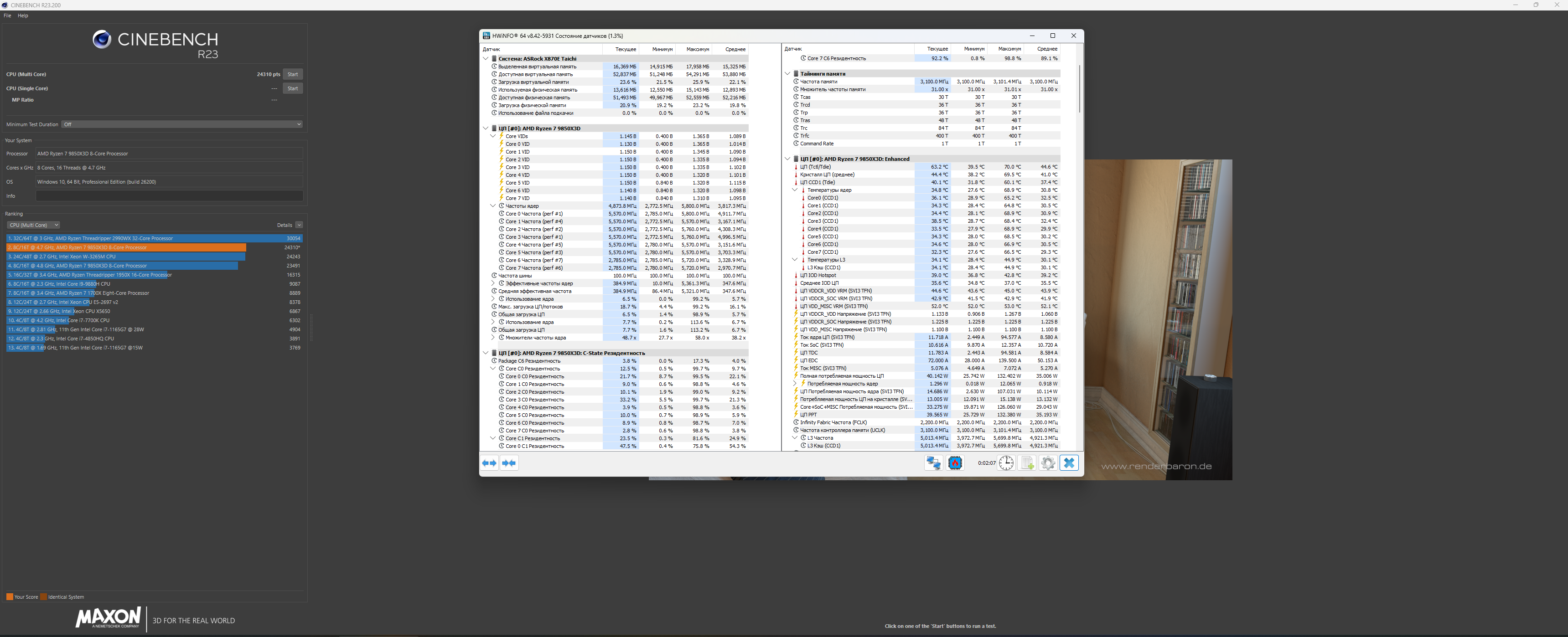Close sensors with the blue X
The width and height of the screenshot is (1568, 637).
[1069, 463]
